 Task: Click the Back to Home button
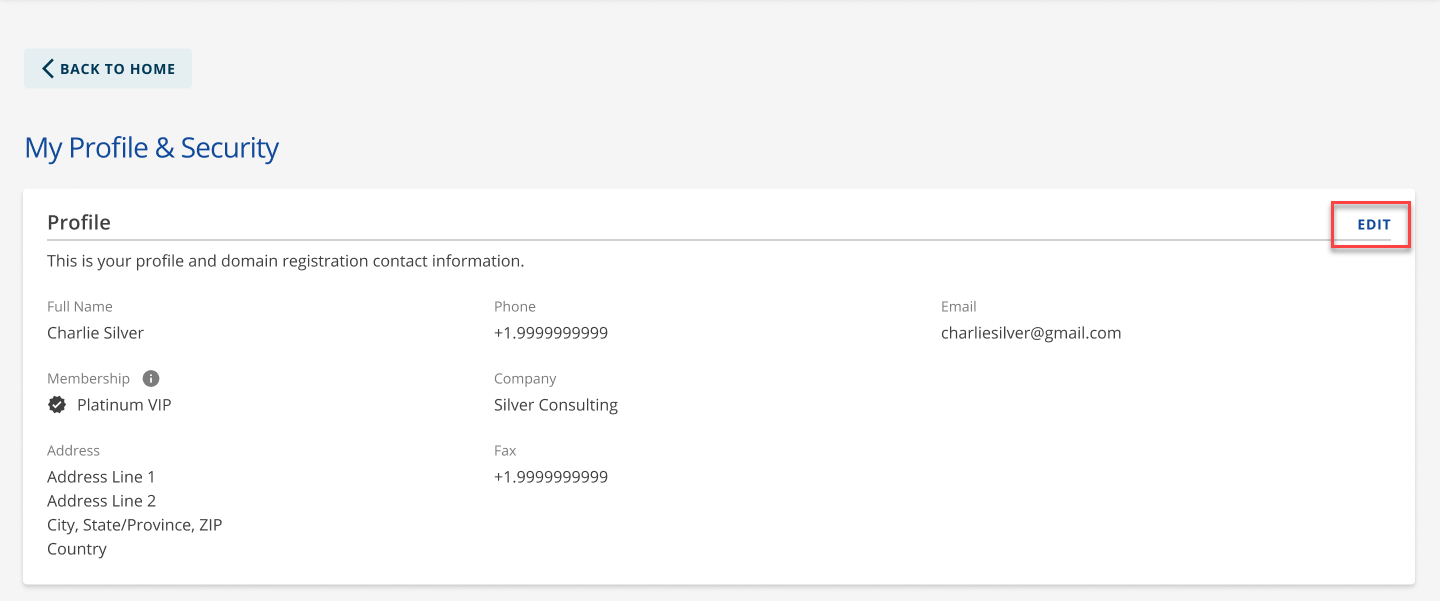[x=107, y=68]
